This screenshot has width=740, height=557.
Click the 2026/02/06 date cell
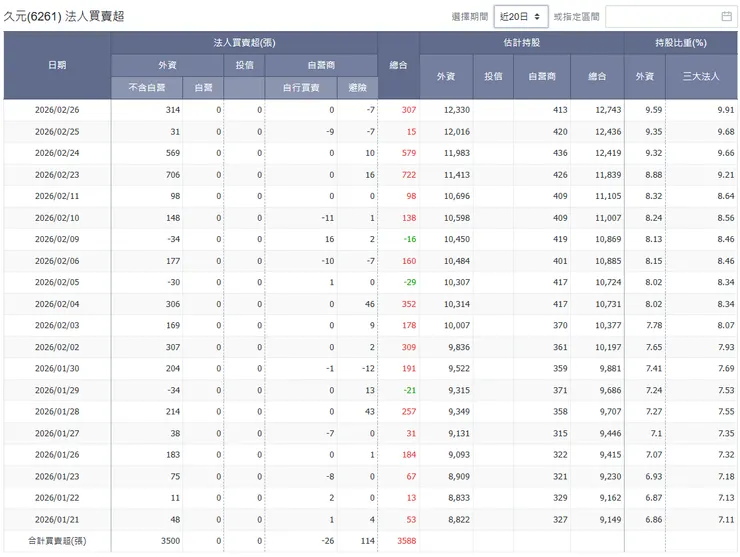(x=57, y=261)
